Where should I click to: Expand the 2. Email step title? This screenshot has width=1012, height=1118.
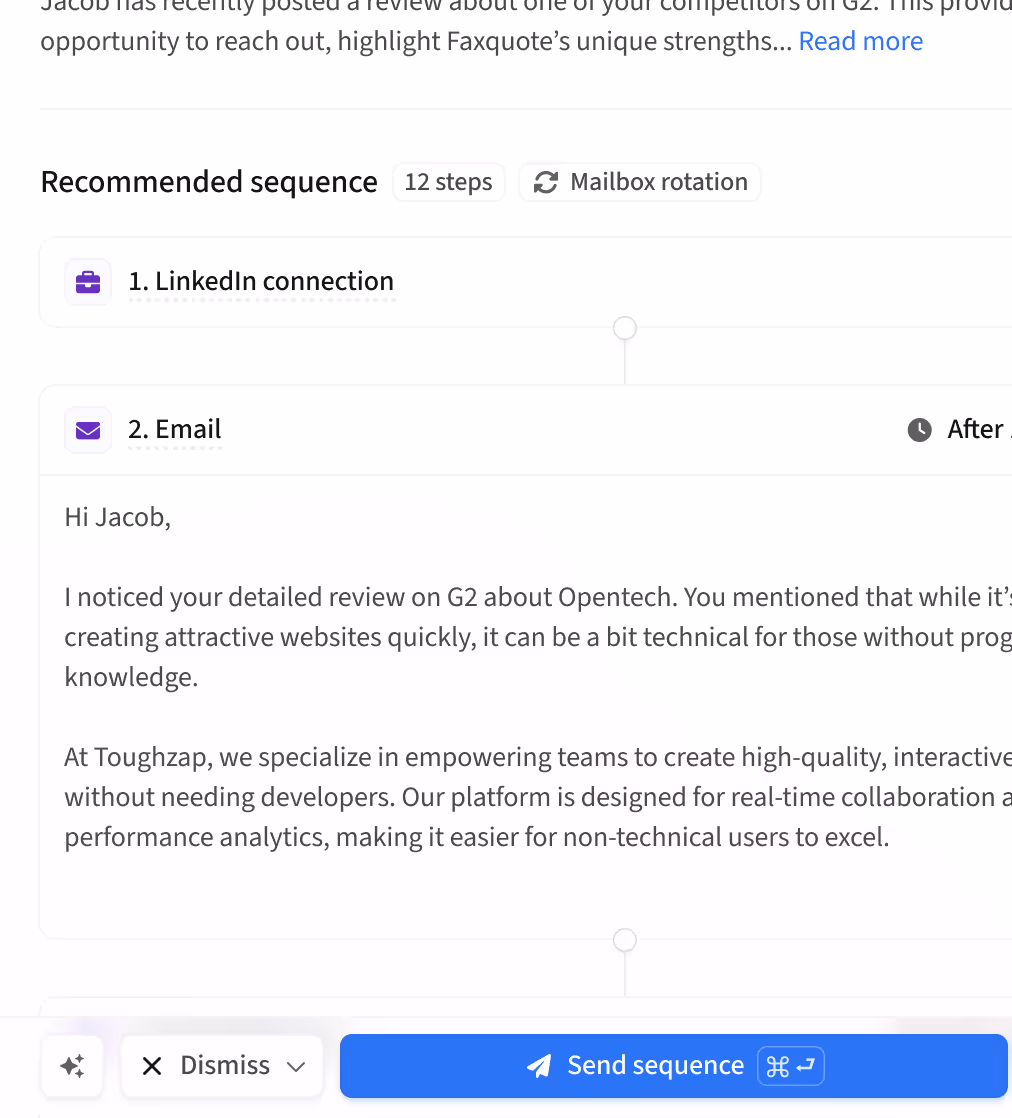[175, 430]
